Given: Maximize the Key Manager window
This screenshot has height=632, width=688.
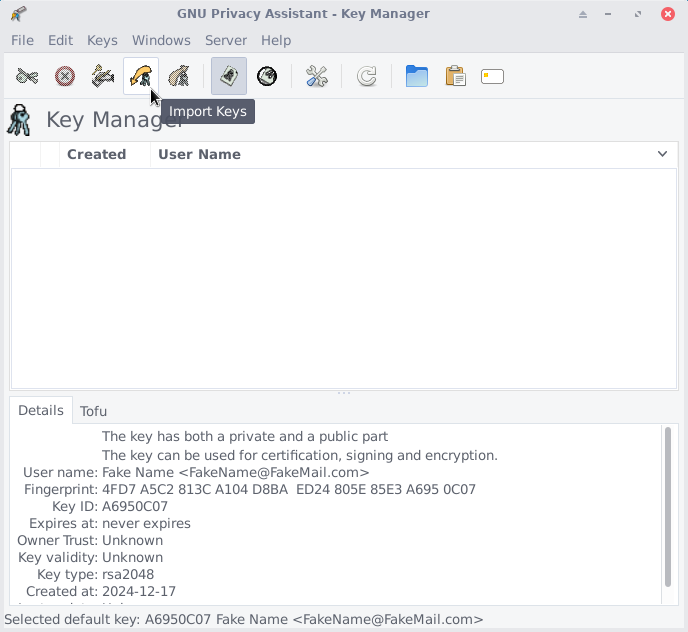Looking at the screenshot, I should tap(638, 14).
